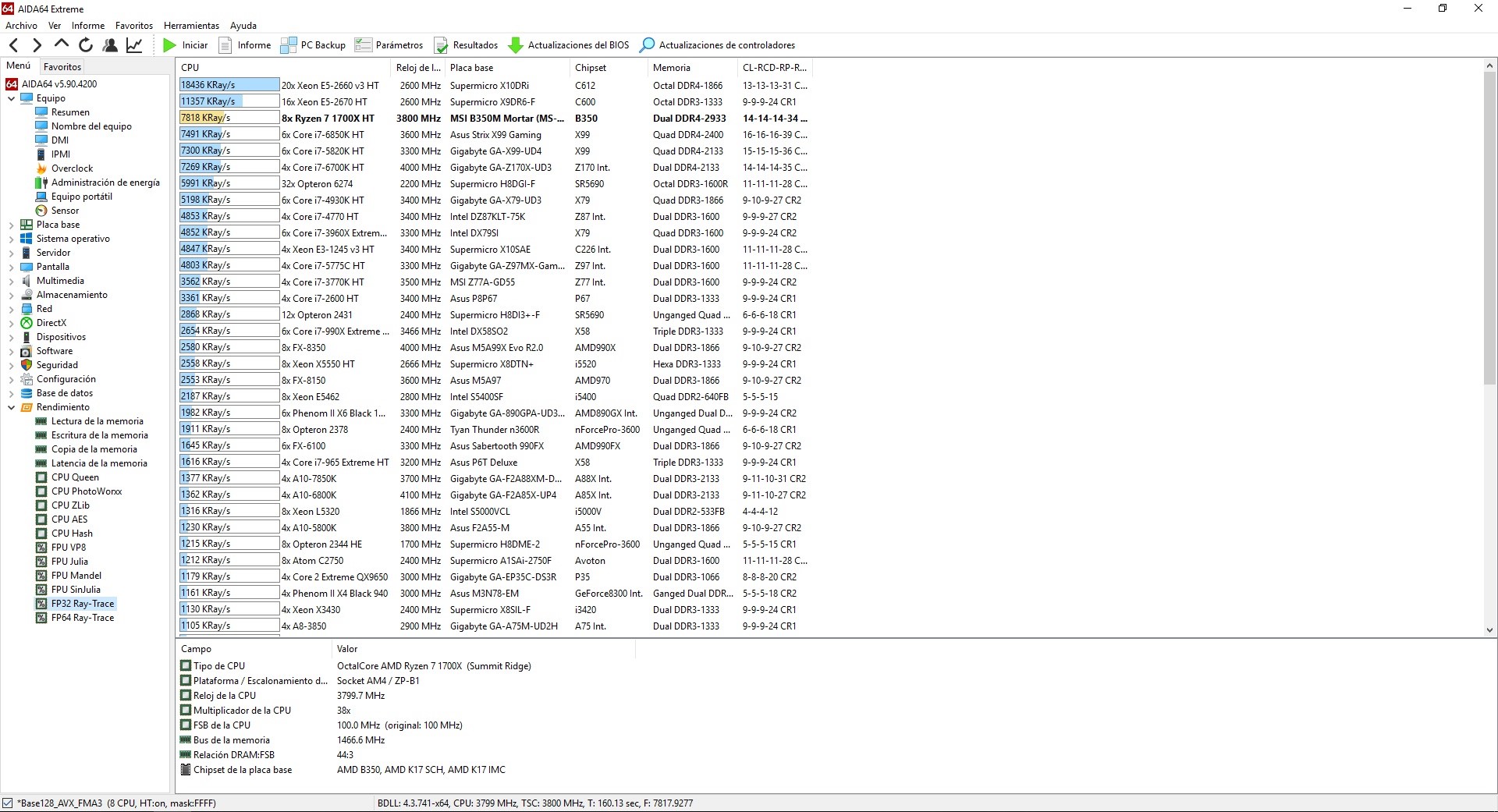Screen dimensions: 1498x812
Task: Select the FPU Mandel benchmark
Action: click(76, 576)
